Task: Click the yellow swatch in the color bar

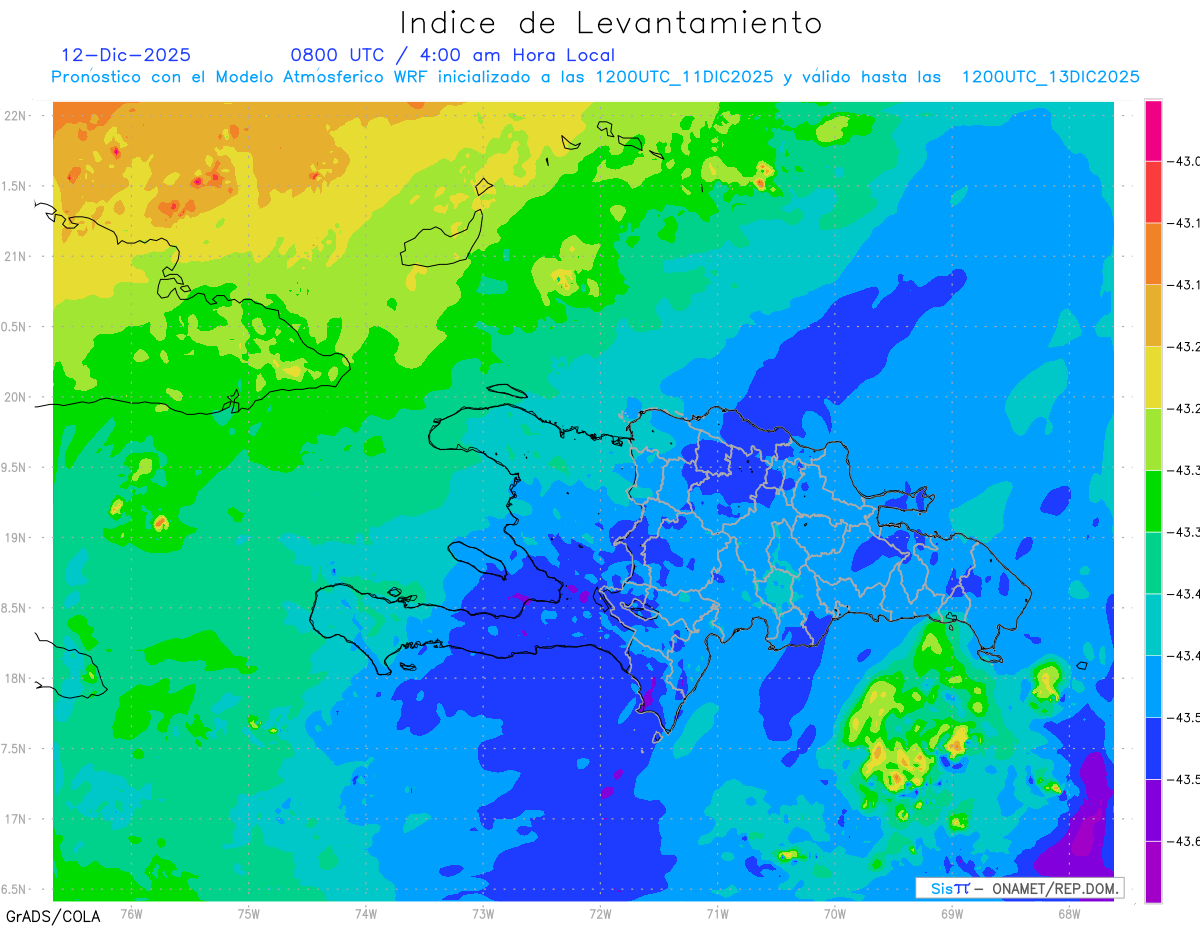Action: (1153, 377)
